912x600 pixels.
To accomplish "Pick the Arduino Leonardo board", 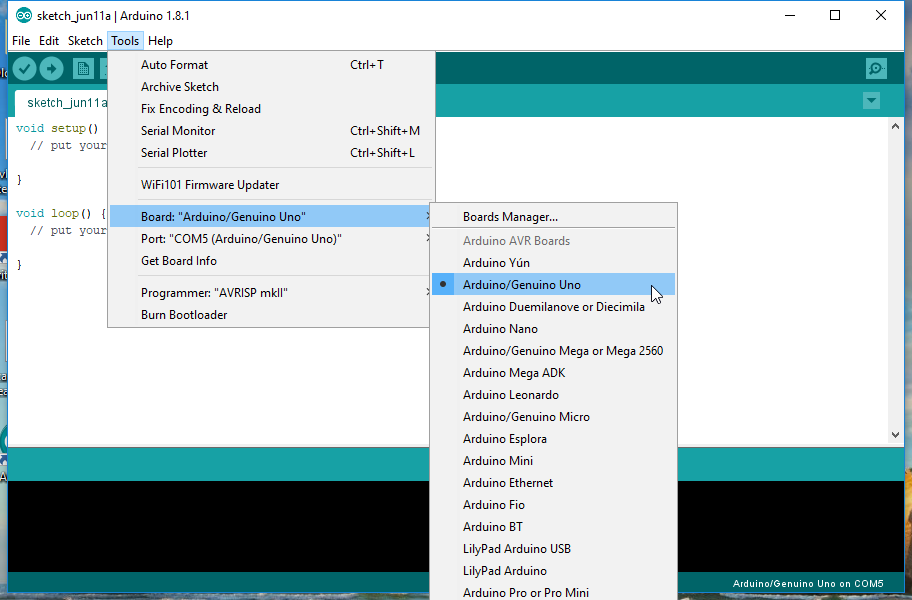I will pyautogui.click(x=553, y=395).
